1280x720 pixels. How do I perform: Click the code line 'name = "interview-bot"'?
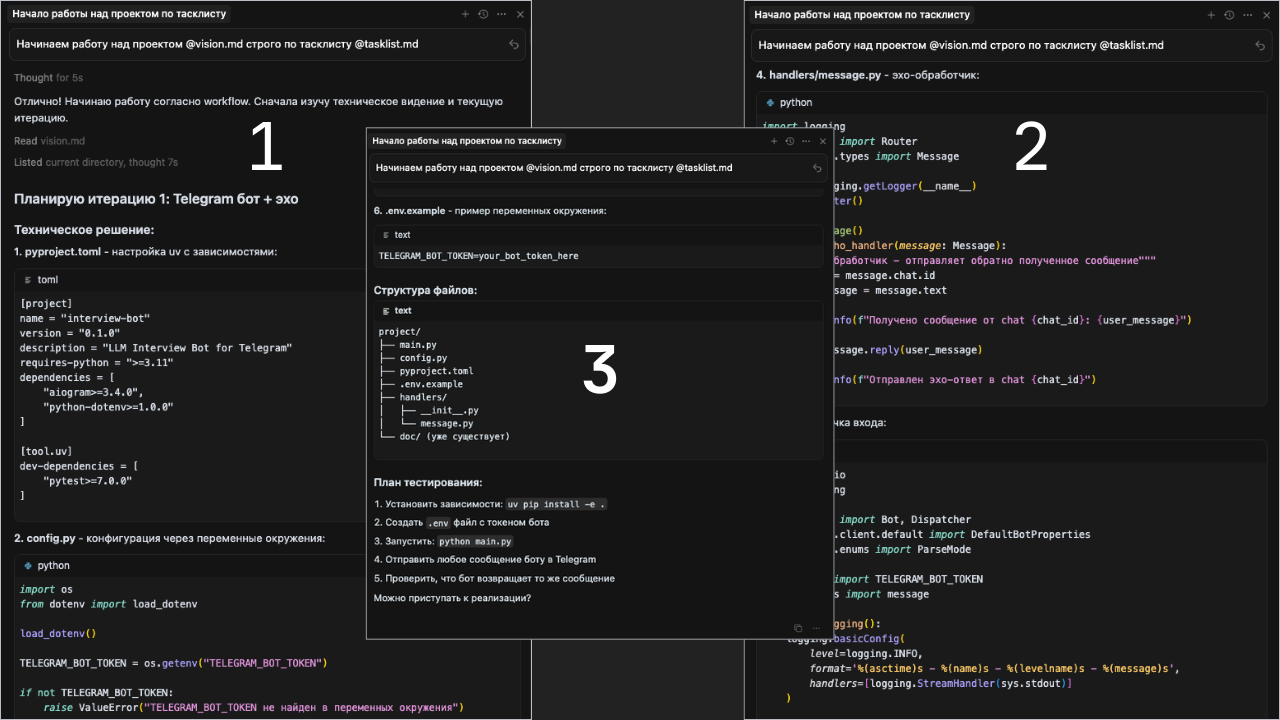85,318
